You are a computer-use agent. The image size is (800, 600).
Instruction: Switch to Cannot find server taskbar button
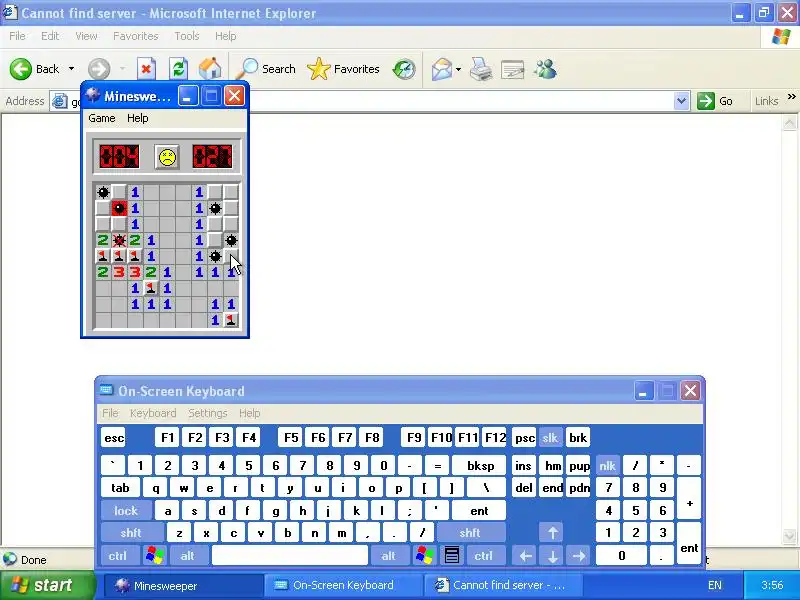pos(503,586)
